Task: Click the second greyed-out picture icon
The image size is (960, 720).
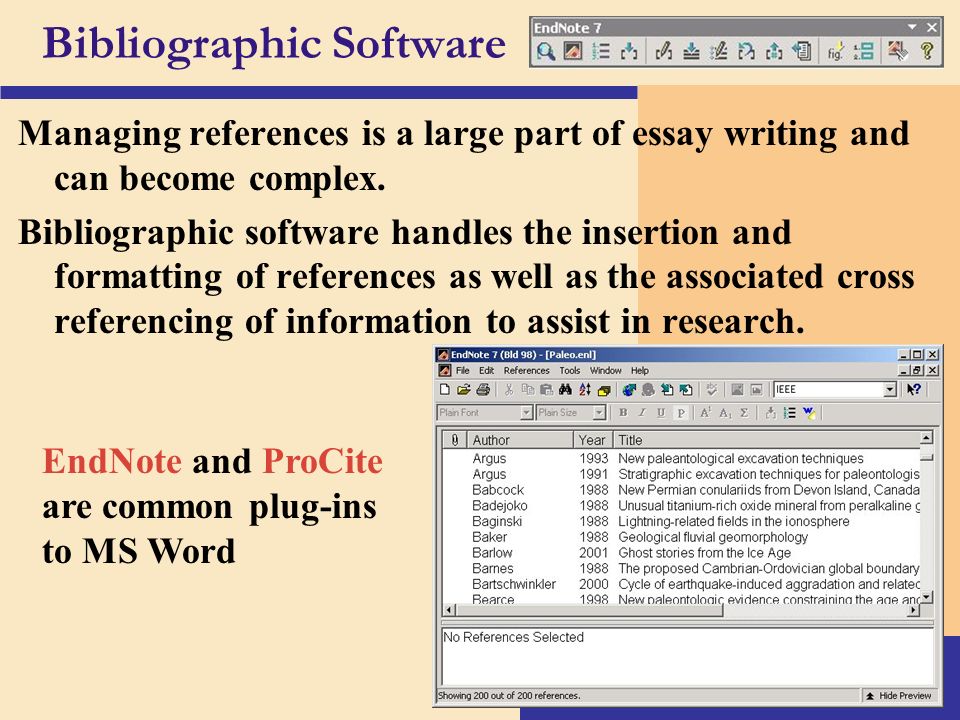Action: tap(756, 389)
